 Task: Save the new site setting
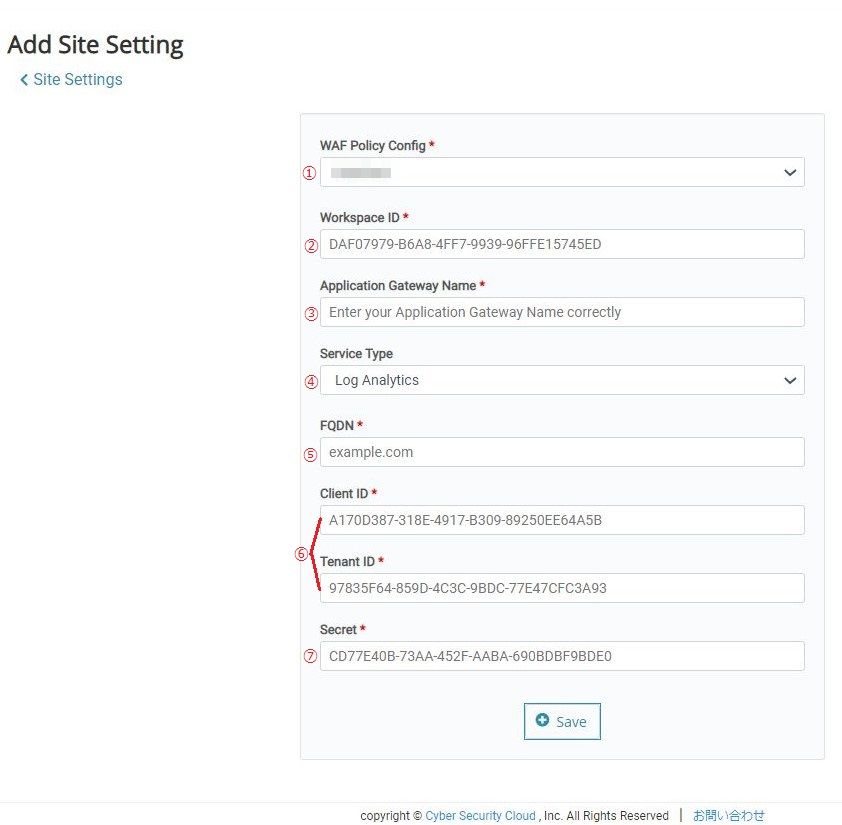[562, 721]
